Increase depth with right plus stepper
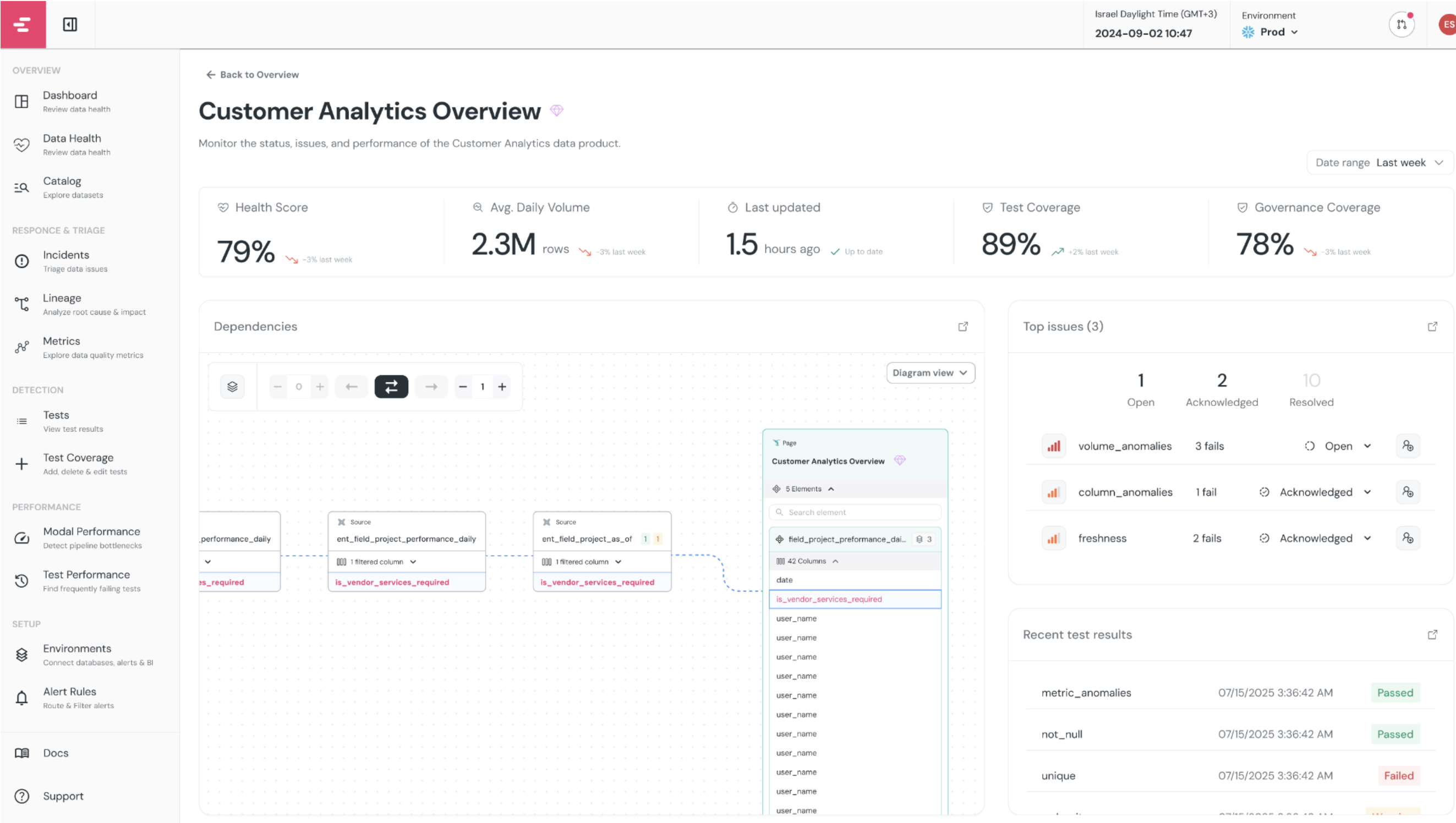Image resolution: width=1456 pixels, height=823 pixels. click(502, 387)
